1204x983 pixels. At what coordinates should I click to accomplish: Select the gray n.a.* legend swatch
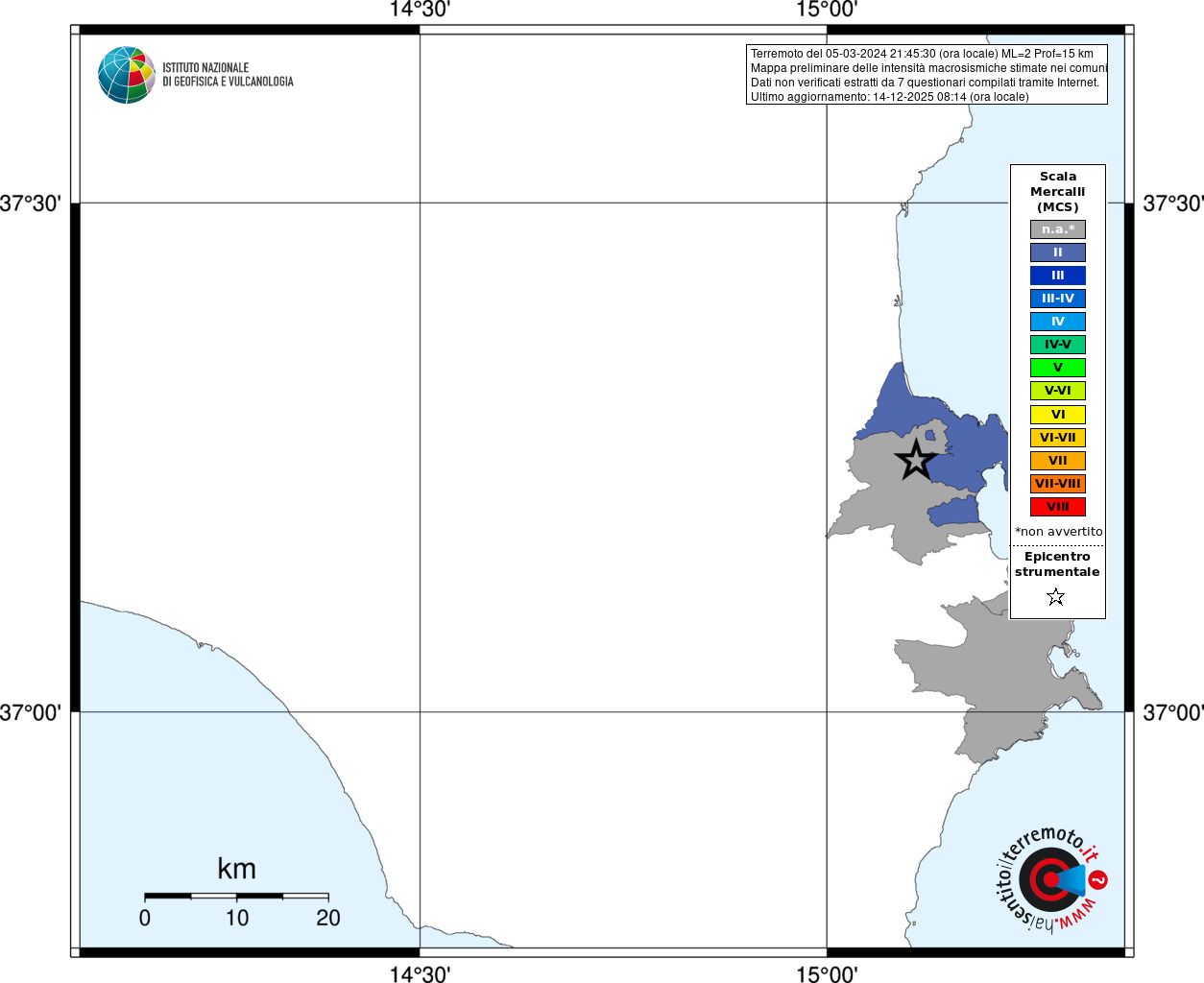tap(1058, 229)
